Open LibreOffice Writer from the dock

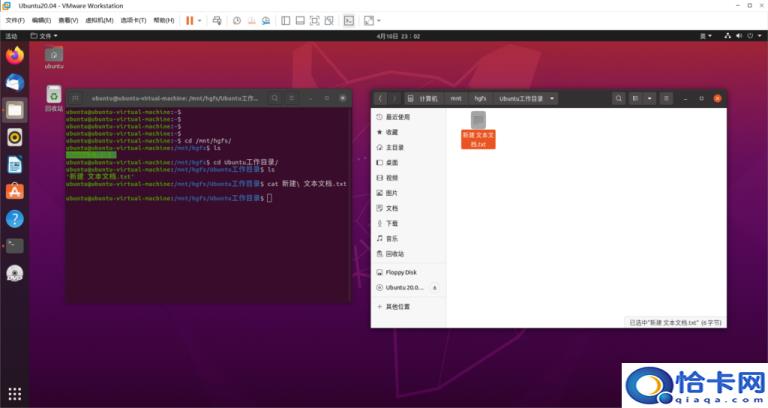pos(14,164)
